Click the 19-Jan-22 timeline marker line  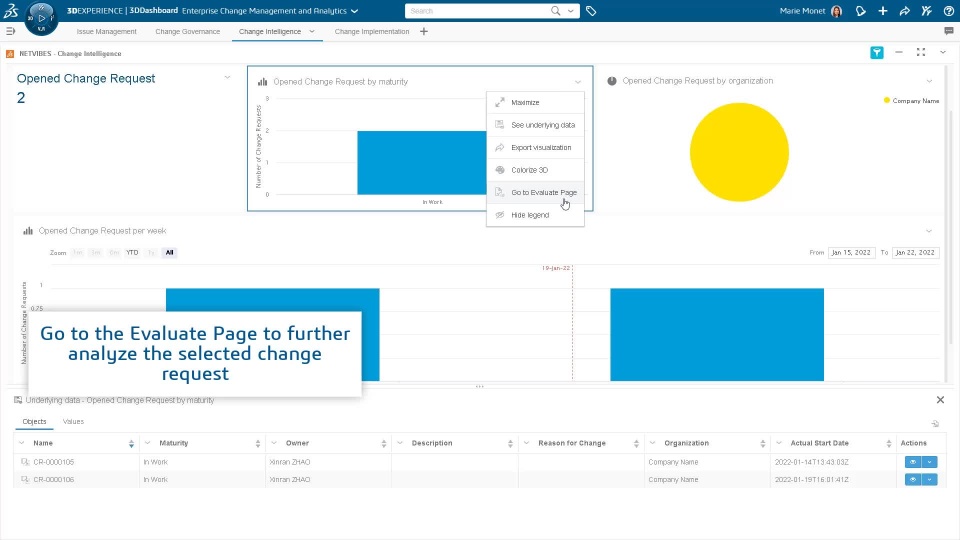(572, 323)
